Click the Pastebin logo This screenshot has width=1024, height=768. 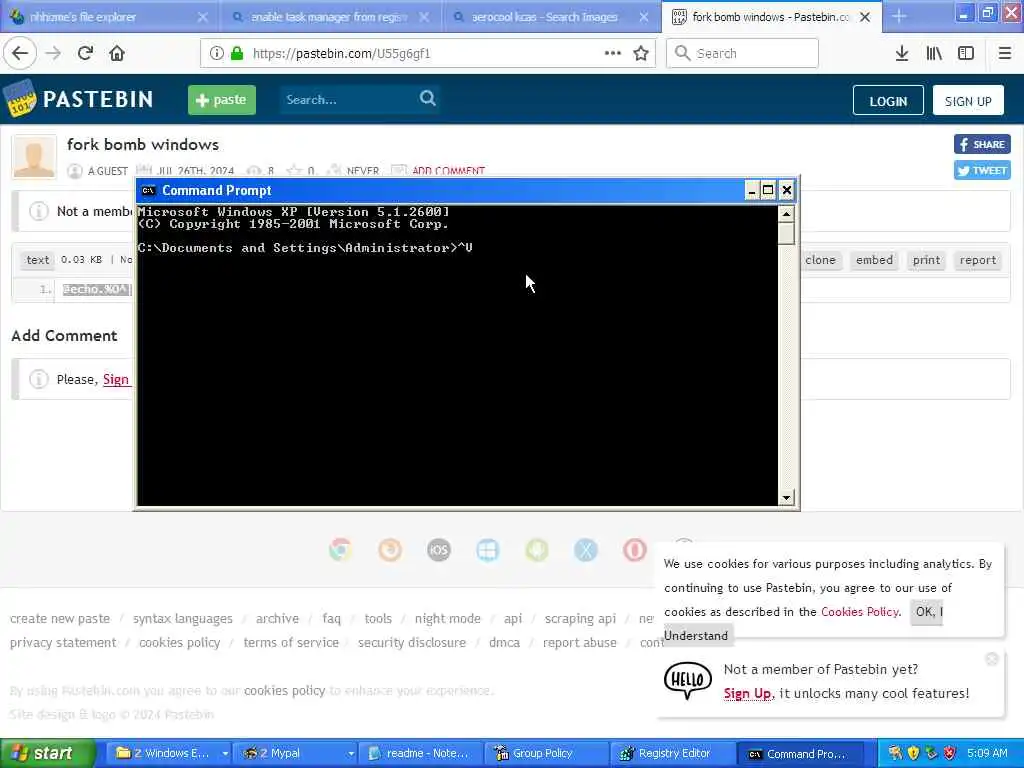click(x=78, y=99)
